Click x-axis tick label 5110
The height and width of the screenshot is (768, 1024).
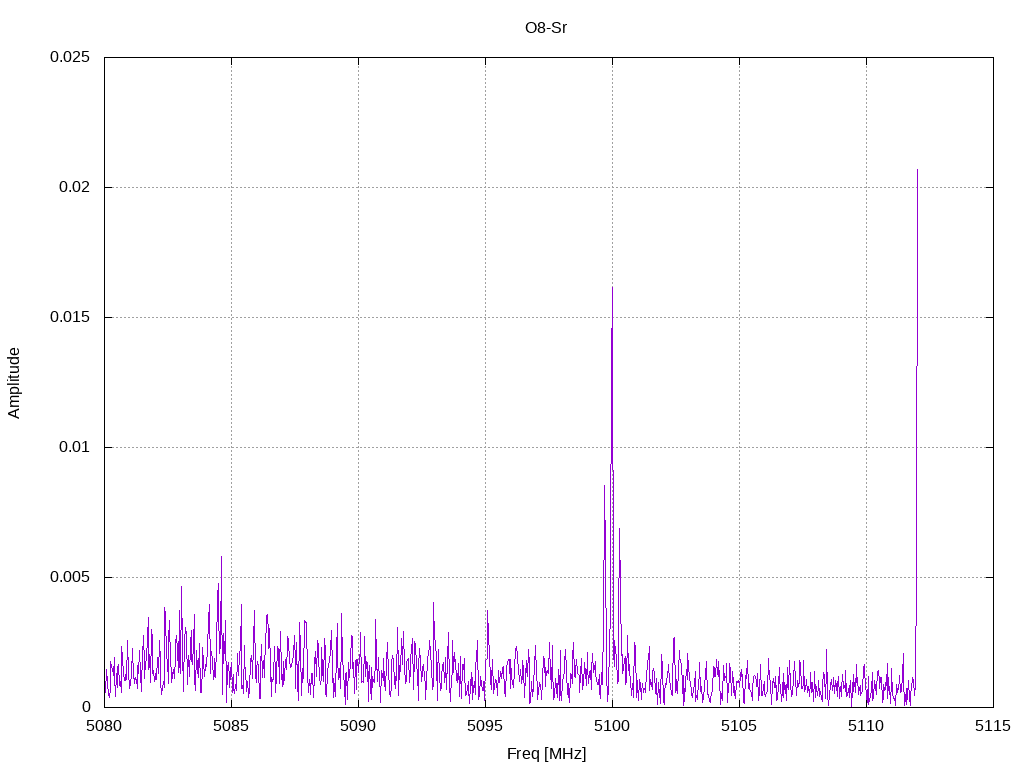pyautogui.click(x=866, y=726)
